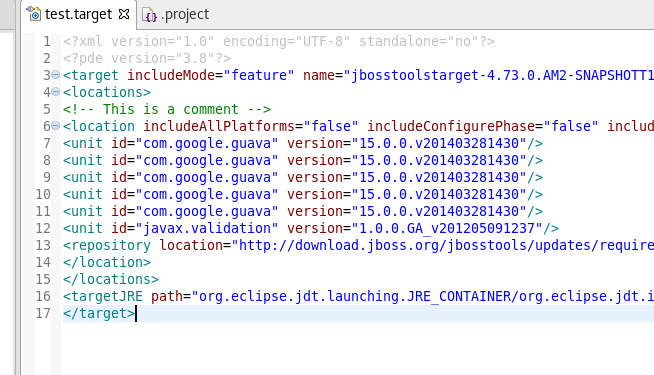Viewport: 654px width, 375px height.
Task: Click version 1.0.0.GA_v201205091237 value
Action: [x=447, y=229]
